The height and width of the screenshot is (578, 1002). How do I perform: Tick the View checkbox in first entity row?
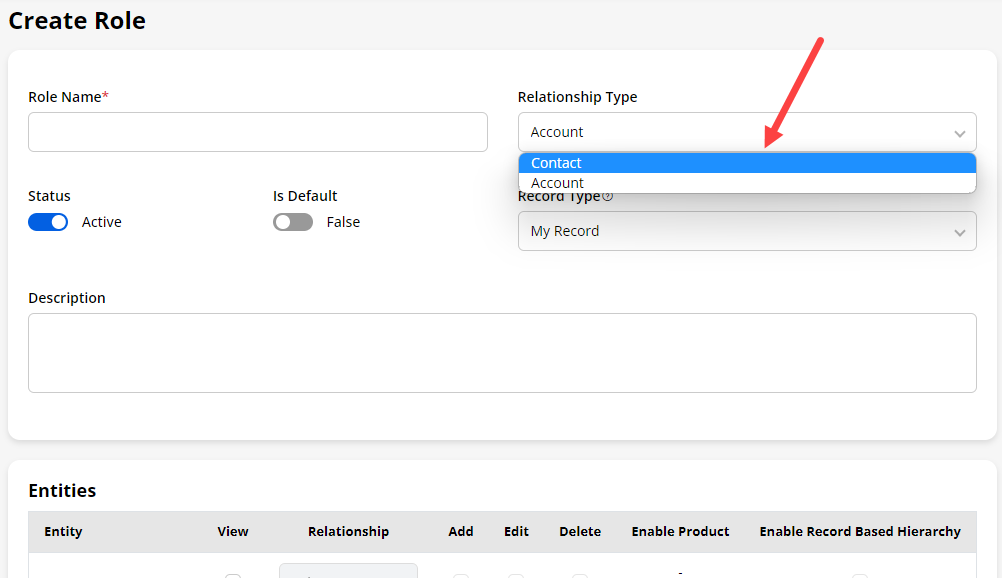click(233, 576)
